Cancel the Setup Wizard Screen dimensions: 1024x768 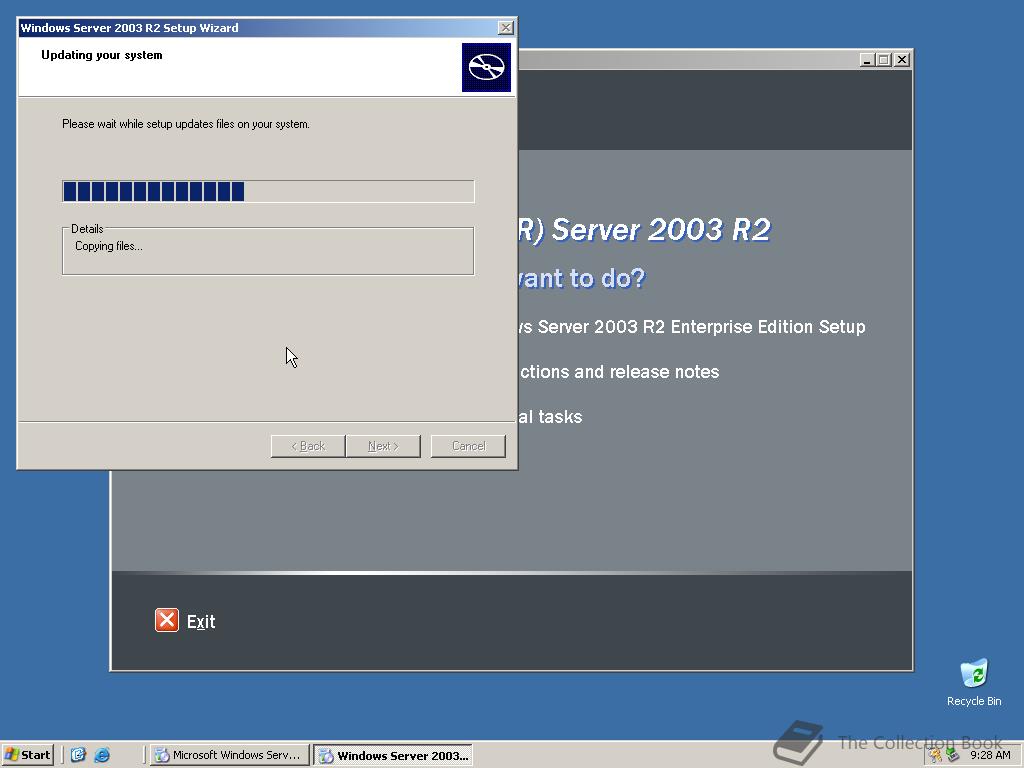468,446
